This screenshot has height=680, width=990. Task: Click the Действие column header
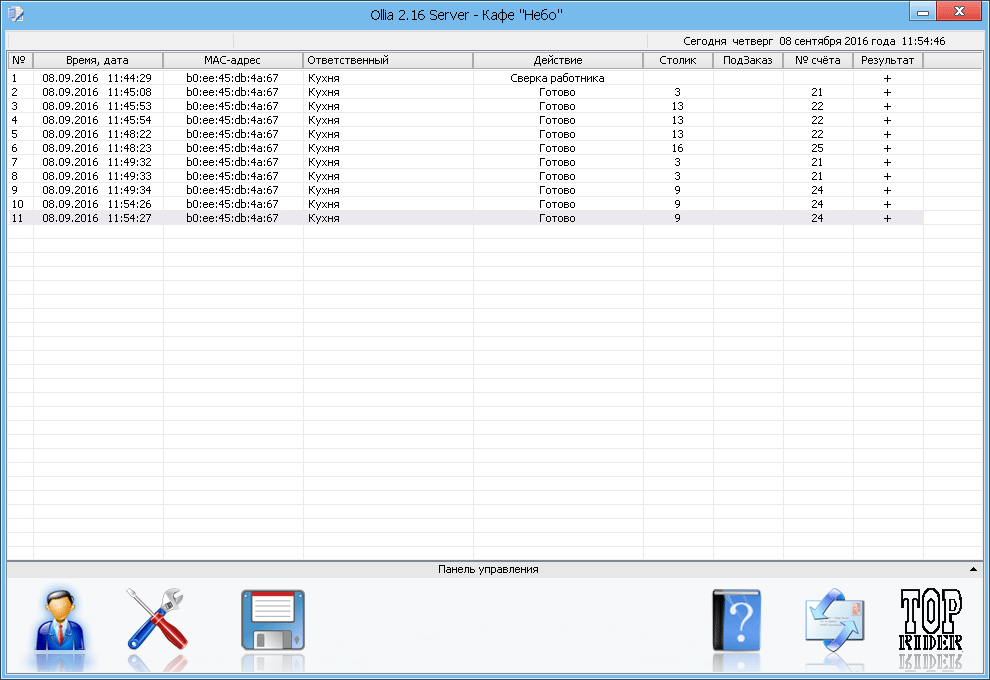[558, 61]
